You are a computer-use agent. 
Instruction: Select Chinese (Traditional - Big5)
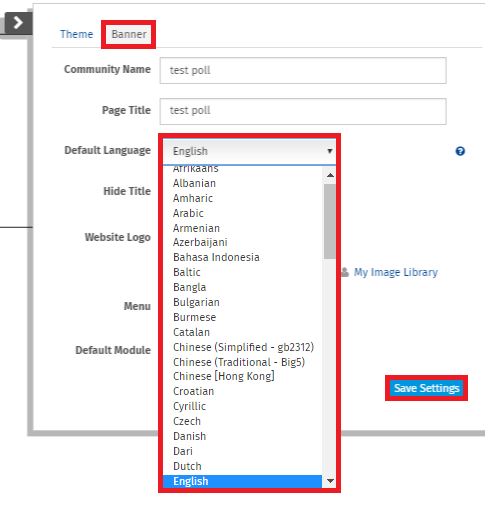click(x=242, y=362)
